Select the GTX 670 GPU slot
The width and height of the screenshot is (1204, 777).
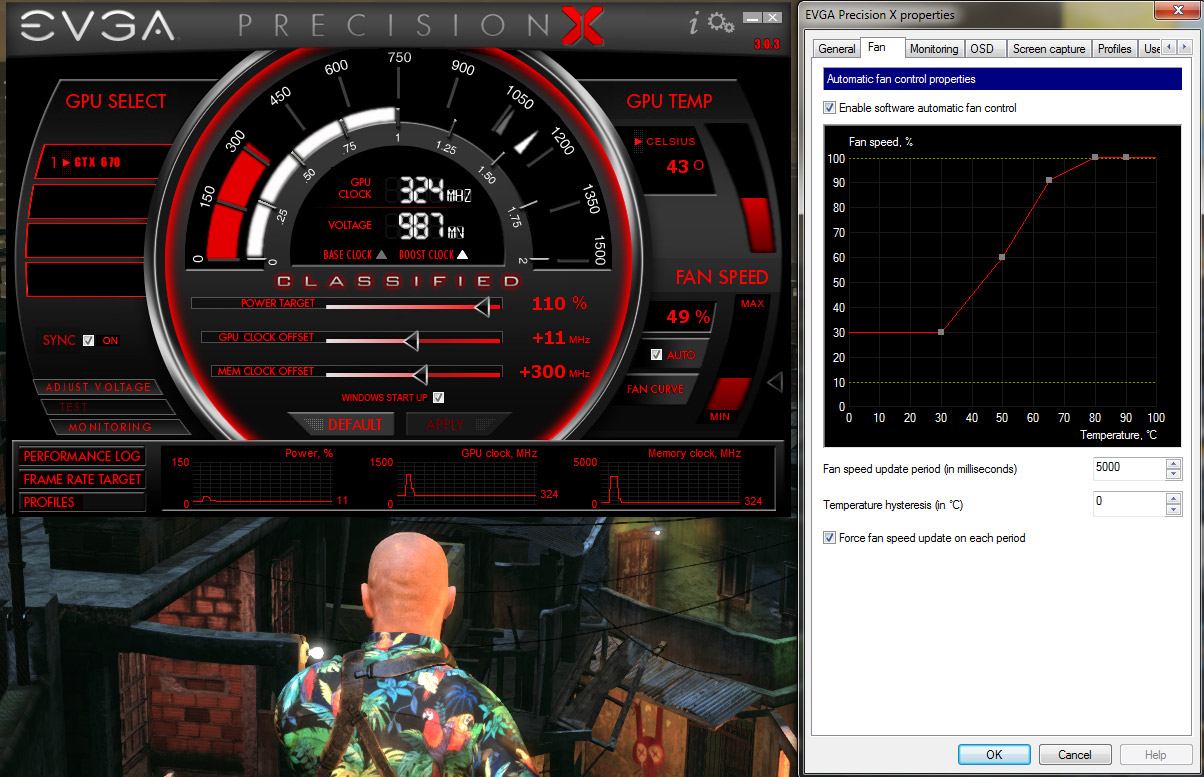point(98,161)
